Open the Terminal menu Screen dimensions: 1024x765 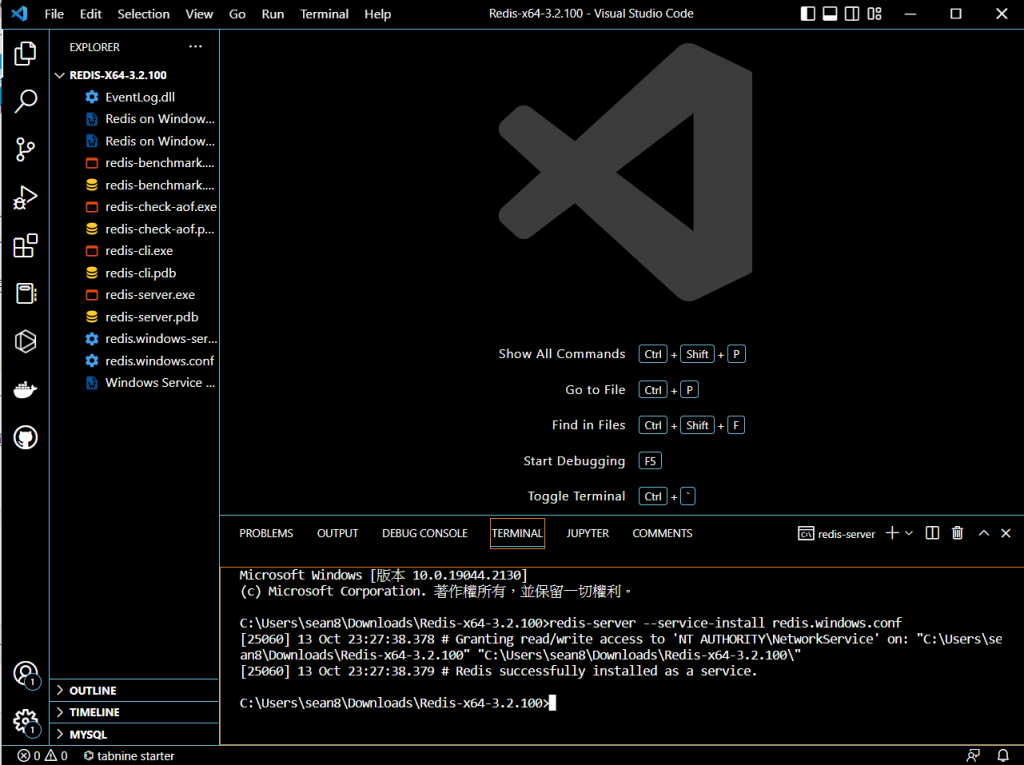325,14
